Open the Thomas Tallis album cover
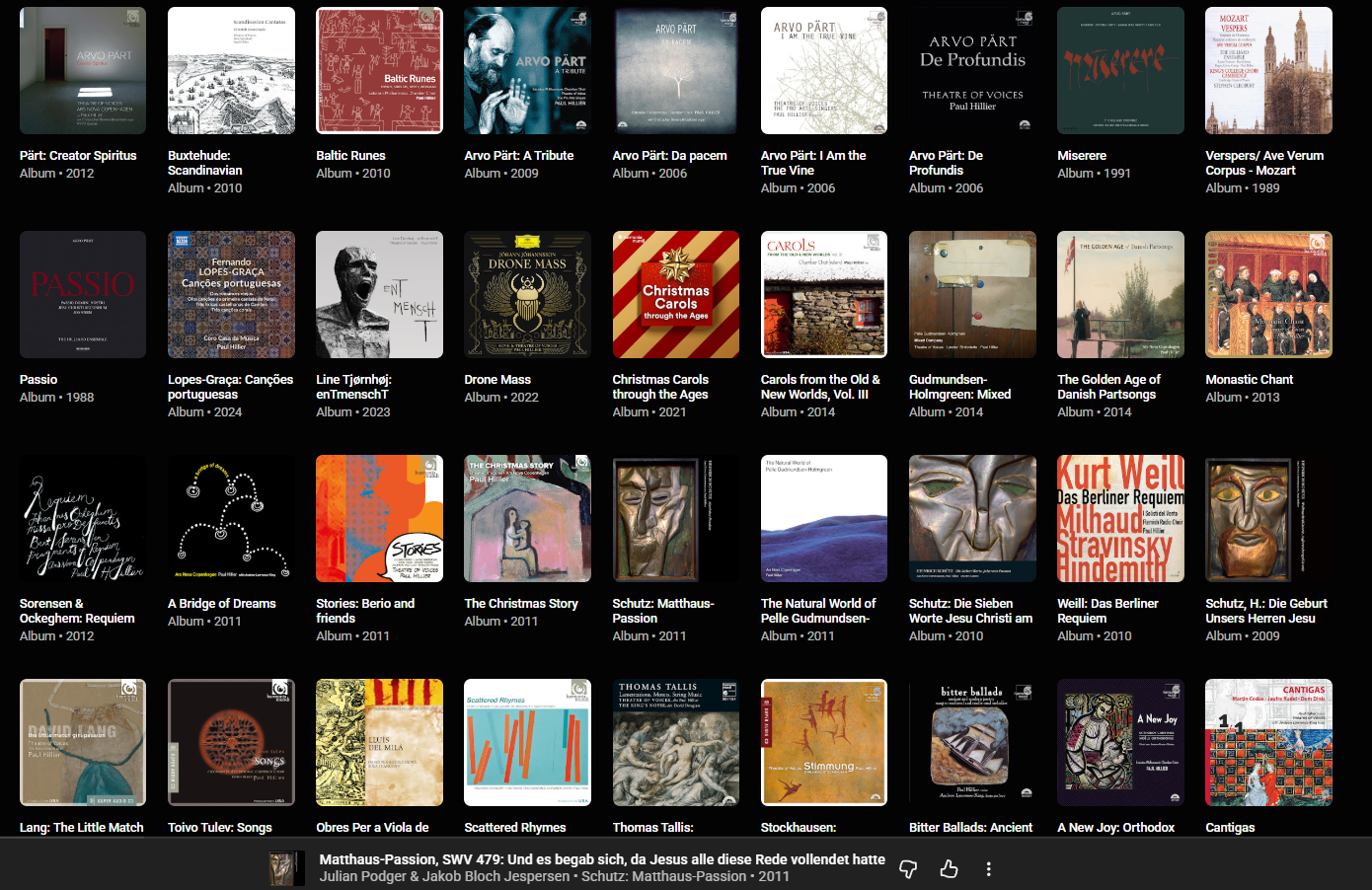This screenshot has width=1372, height=890. point(675,743)
